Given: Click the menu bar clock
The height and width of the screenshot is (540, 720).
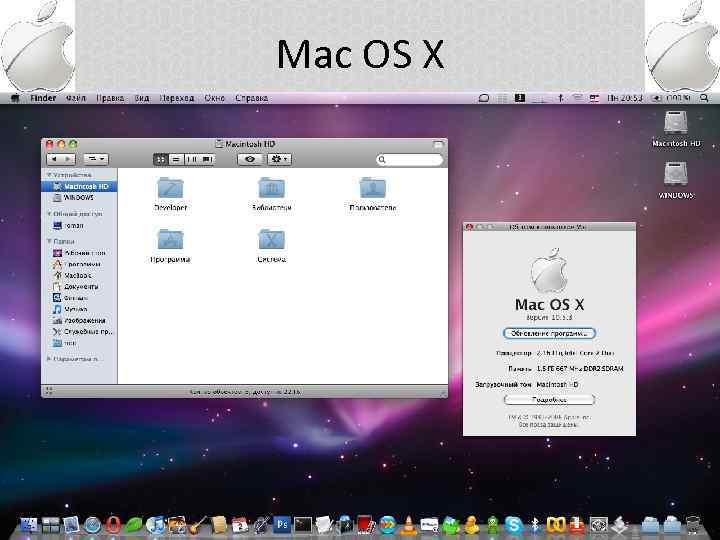Looking at the screenshot, I should click(624, 98).
